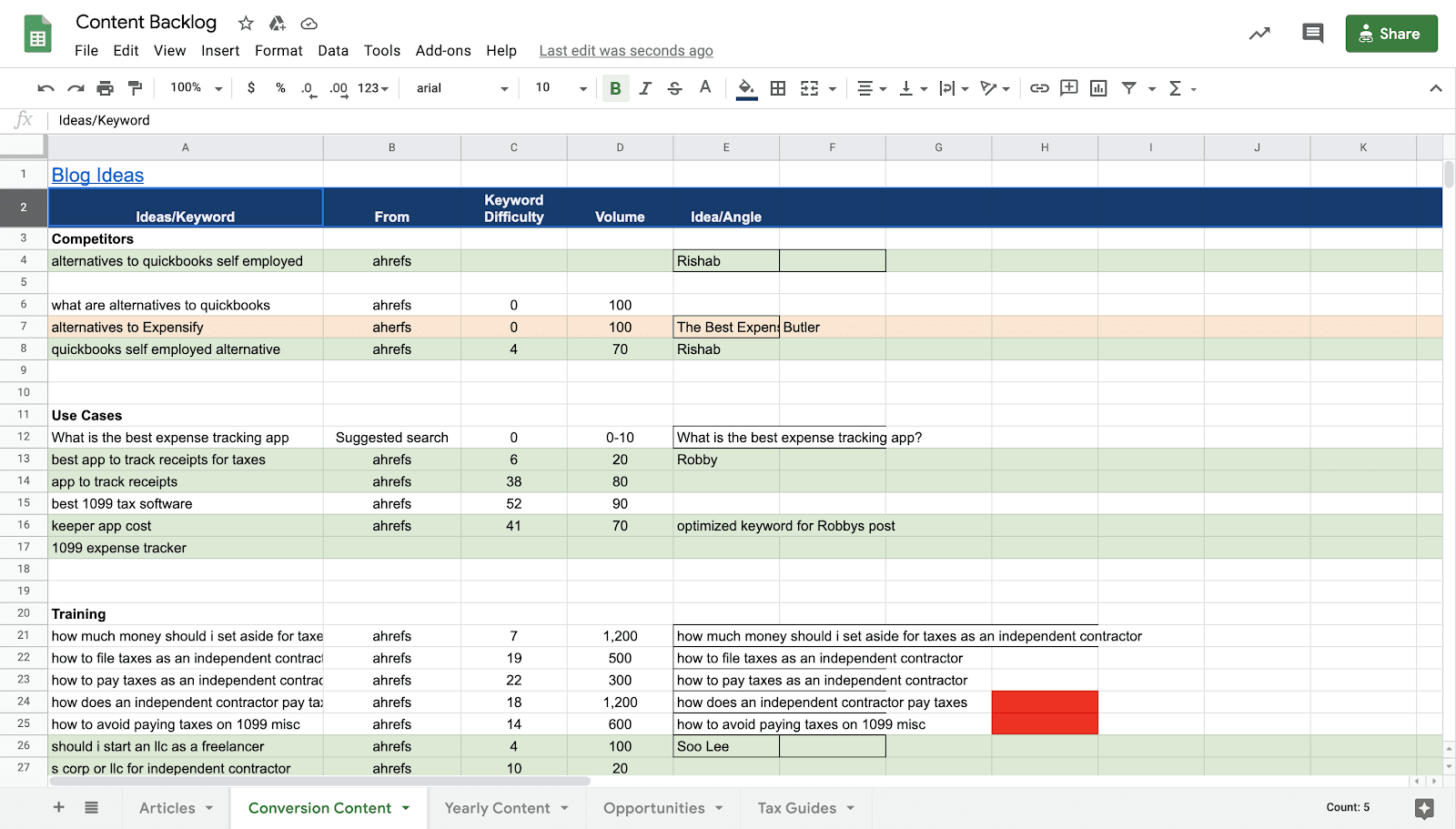Toggle italic formatting
The height and width of the screenshot is (829, 1456).
(x=645, y=88)
